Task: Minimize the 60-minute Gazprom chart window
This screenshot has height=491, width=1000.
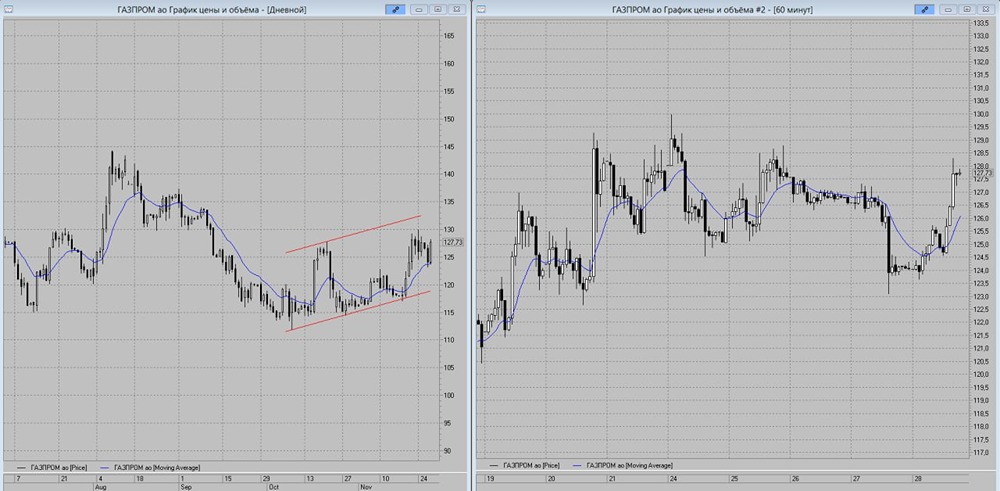Action: 949,10
